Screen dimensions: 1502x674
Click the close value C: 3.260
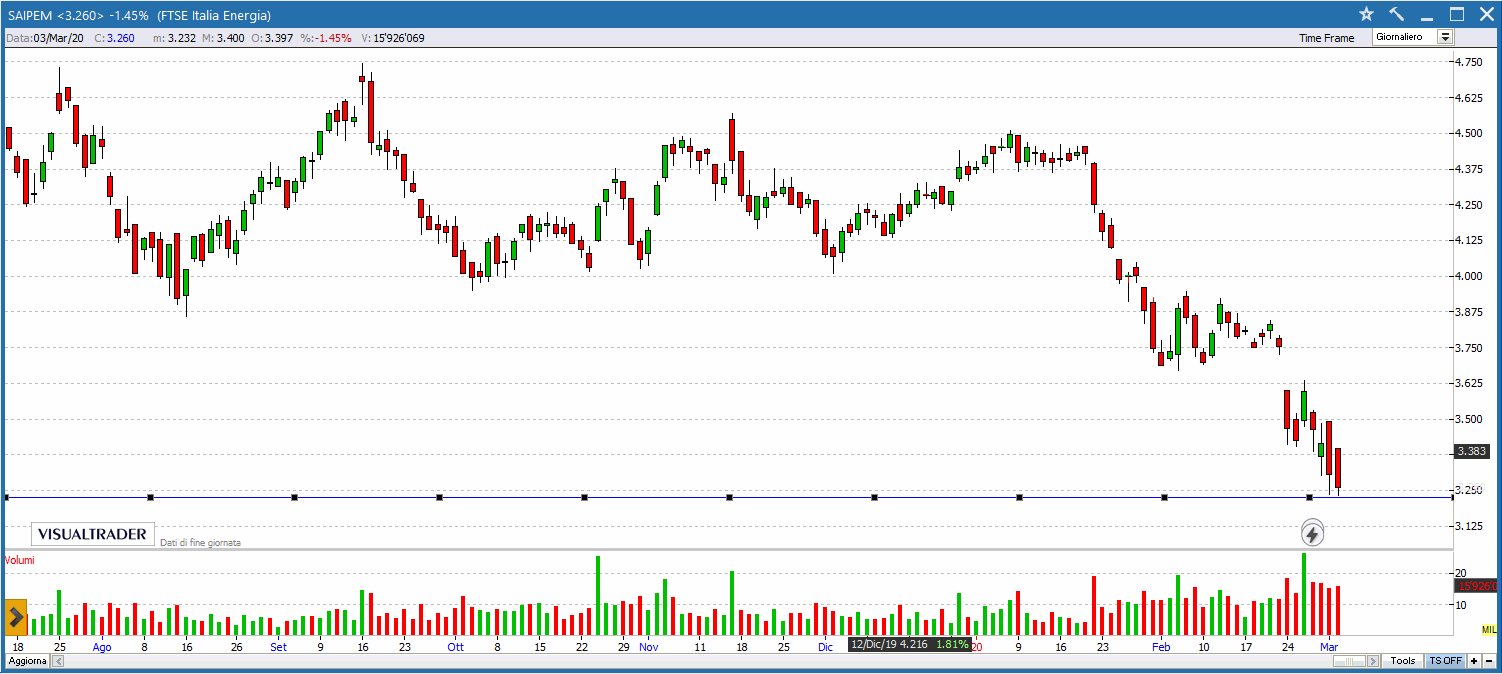114,38
